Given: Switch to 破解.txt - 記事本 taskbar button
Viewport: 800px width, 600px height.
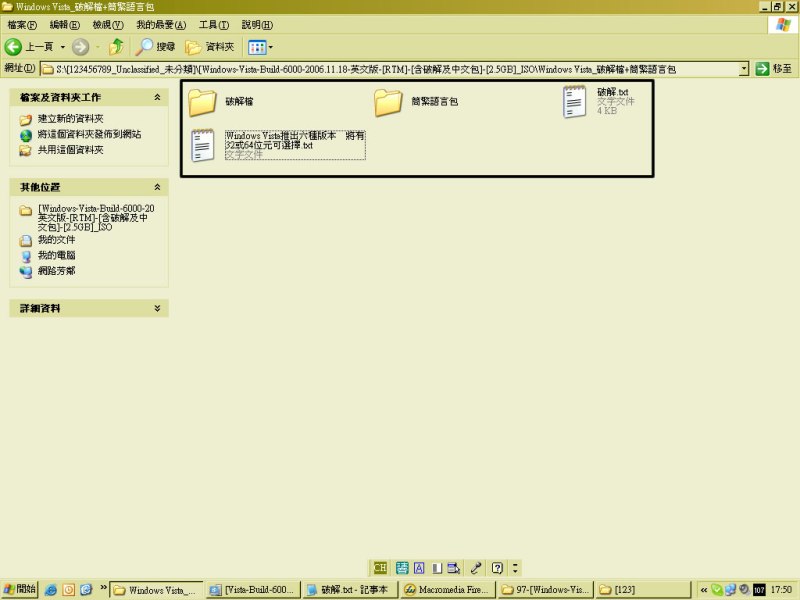Looking at the screenshot, I should [x=349, y=590].
